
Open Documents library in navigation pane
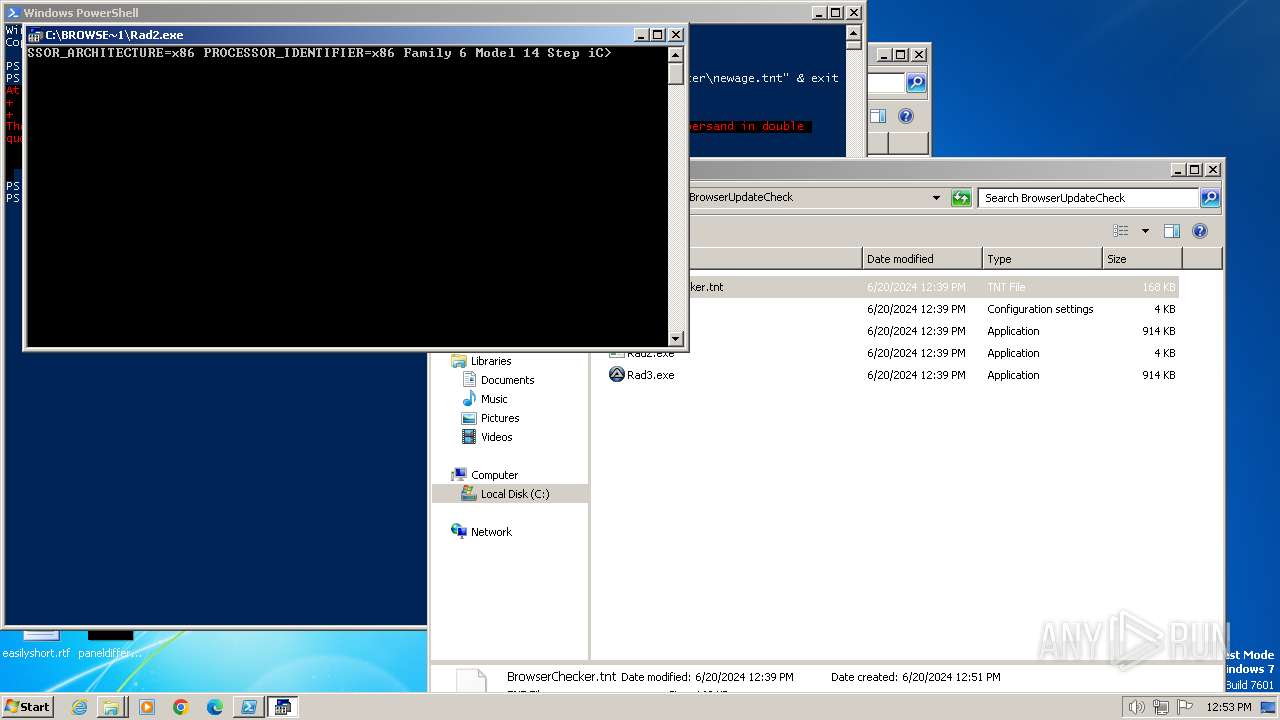click(x=507, y=380)
